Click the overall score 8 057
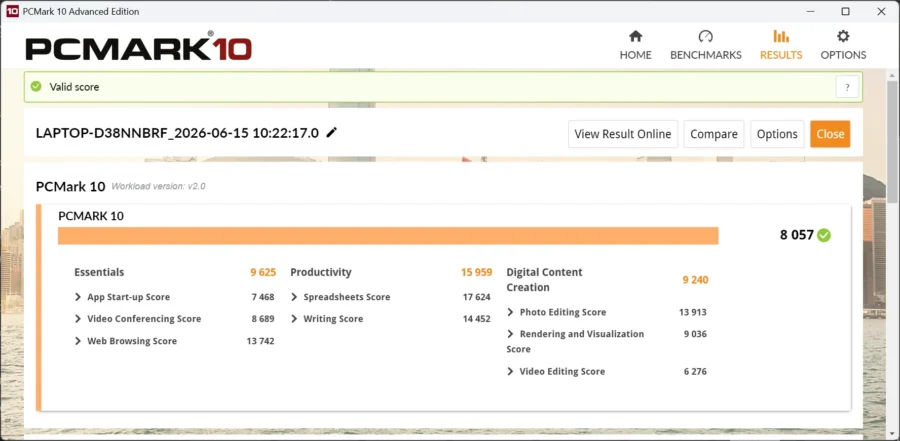The image size is (900, 441). (x=797, y=235)
